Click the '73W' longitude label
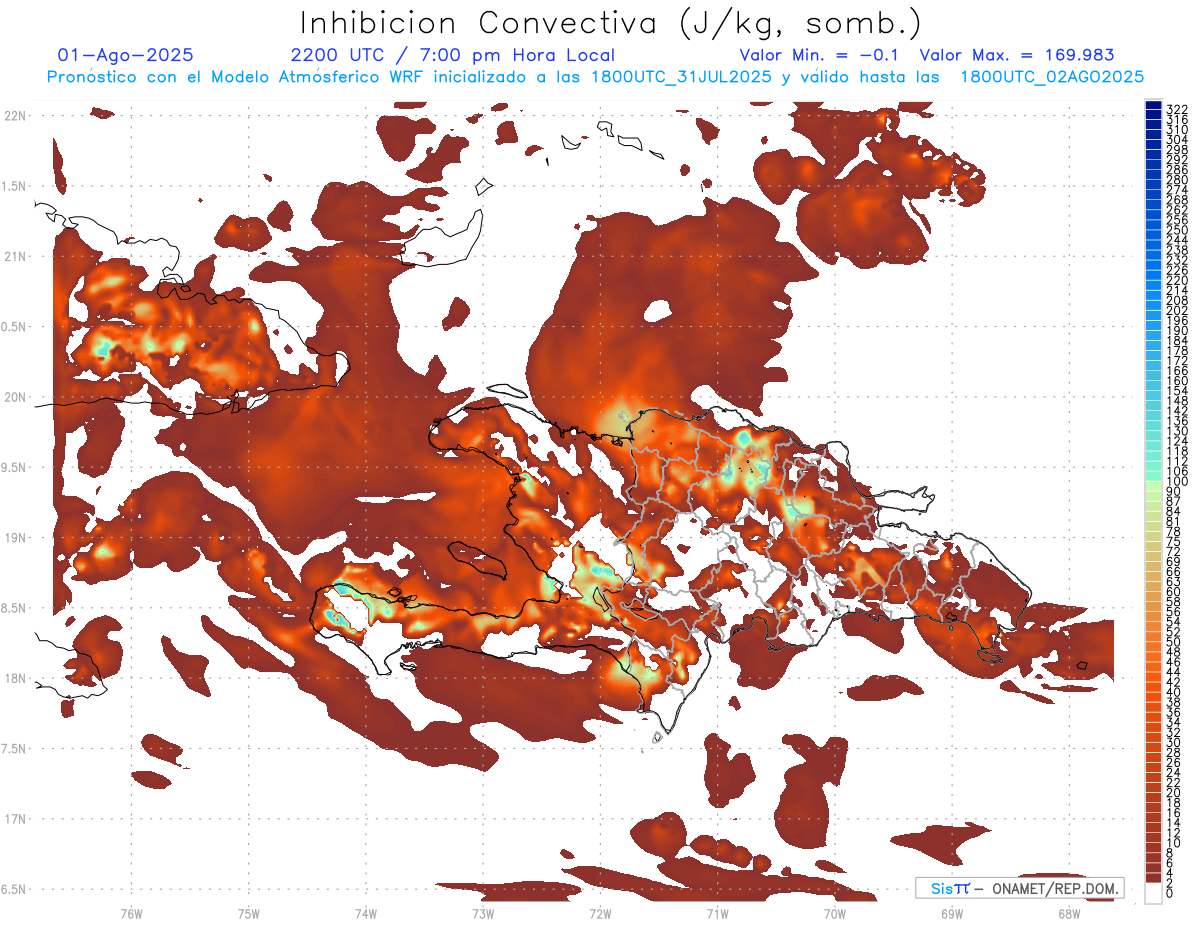This screenshot has width=1200, height=927. click(483, 912)
